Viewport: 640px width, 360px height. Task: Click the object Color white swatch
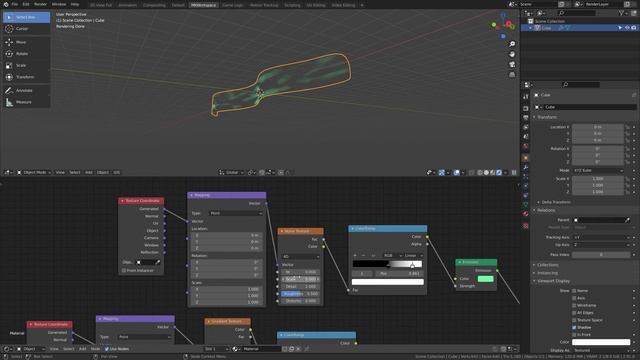[601, 342]
